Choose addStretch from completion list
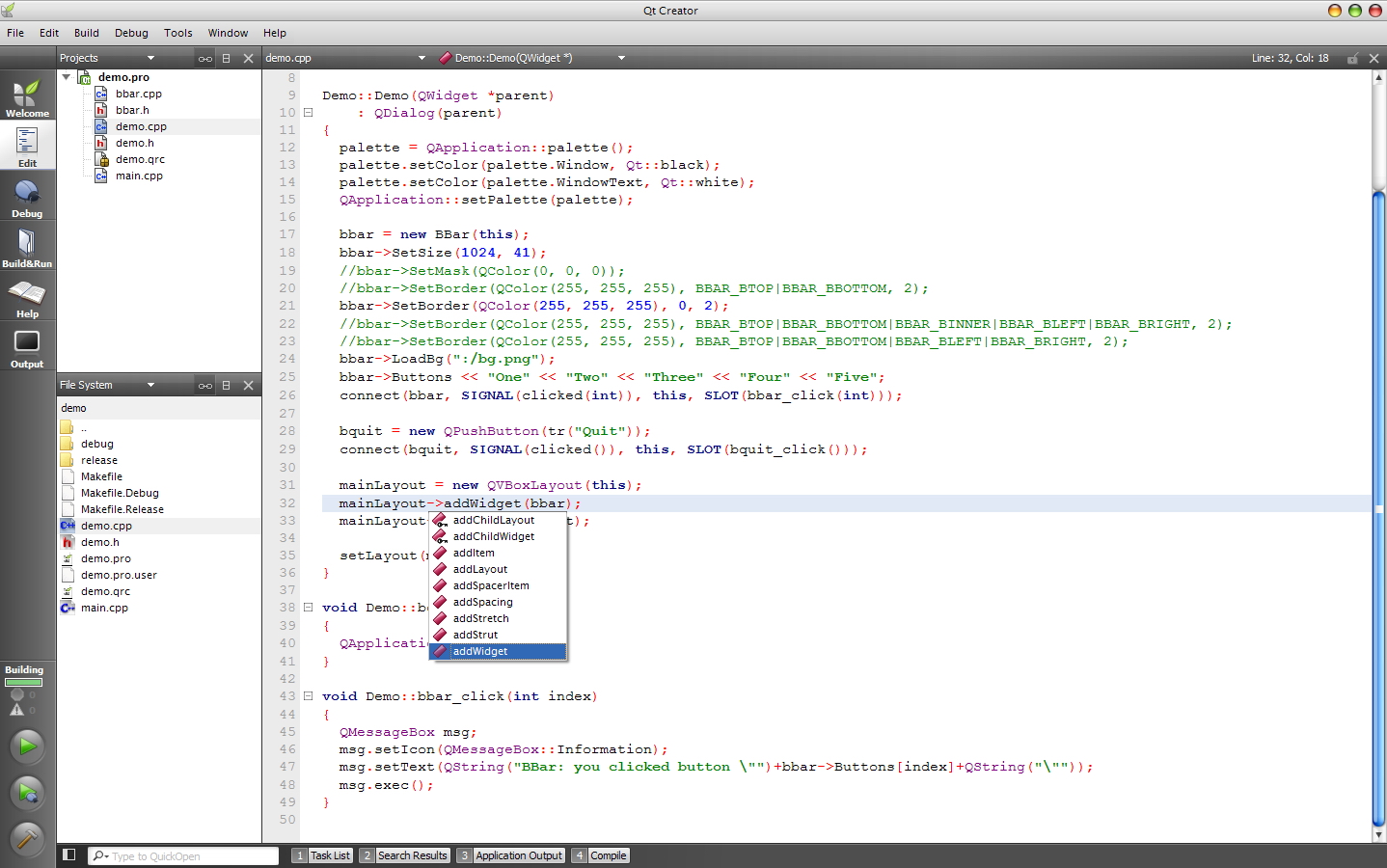The image size is (1387, 868). point(498,618)
